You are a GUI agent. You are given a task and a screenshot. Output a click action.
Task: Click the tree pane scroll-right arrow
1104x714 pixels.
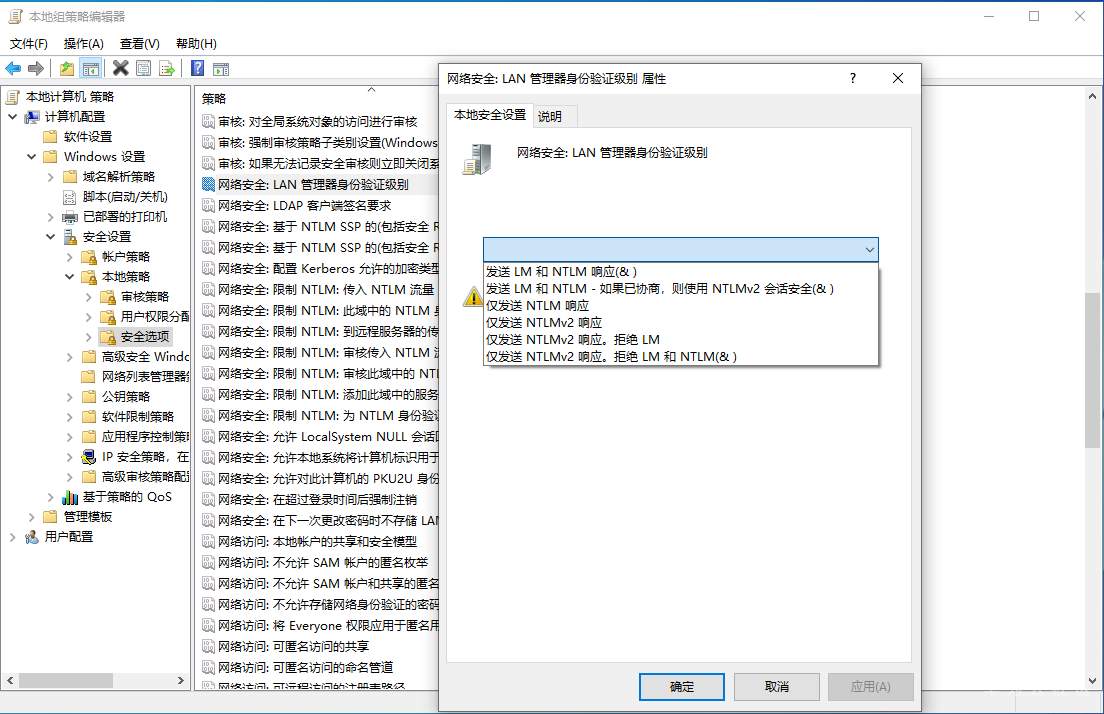(181, 681)
